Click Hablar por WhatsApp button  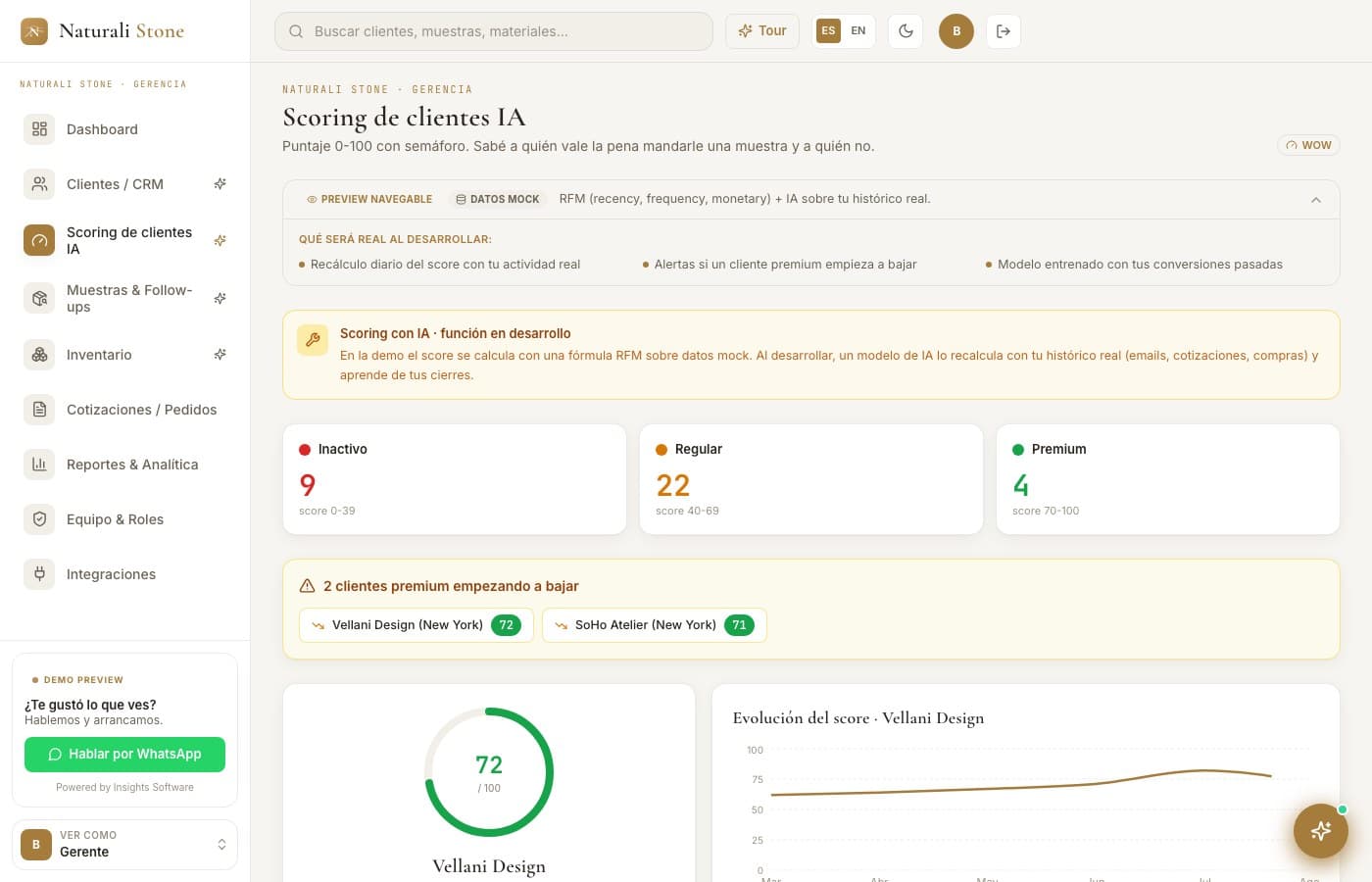pyautogui.click(x=124, y=755)
